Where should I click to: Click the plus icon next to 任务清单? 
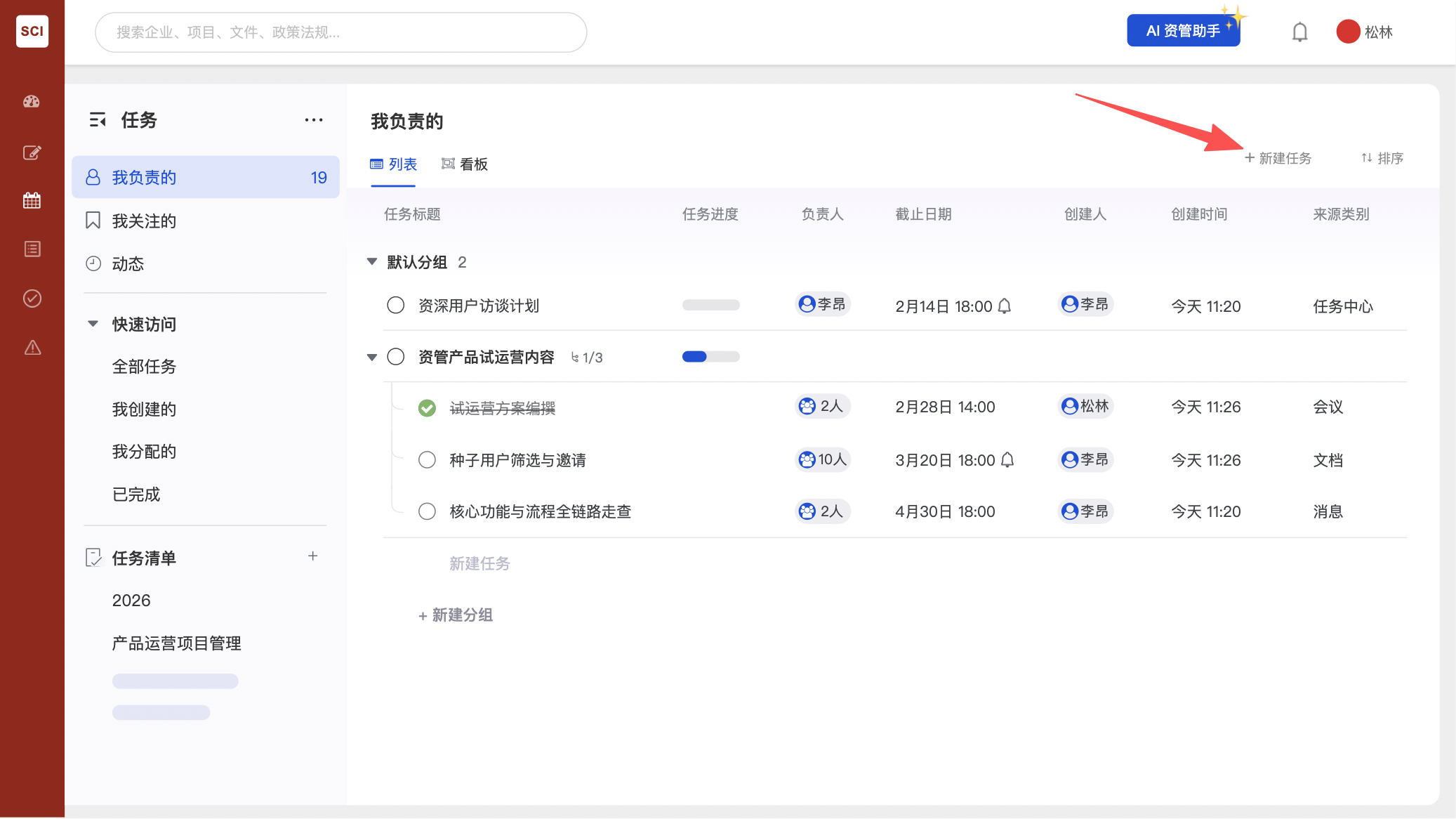313,556
